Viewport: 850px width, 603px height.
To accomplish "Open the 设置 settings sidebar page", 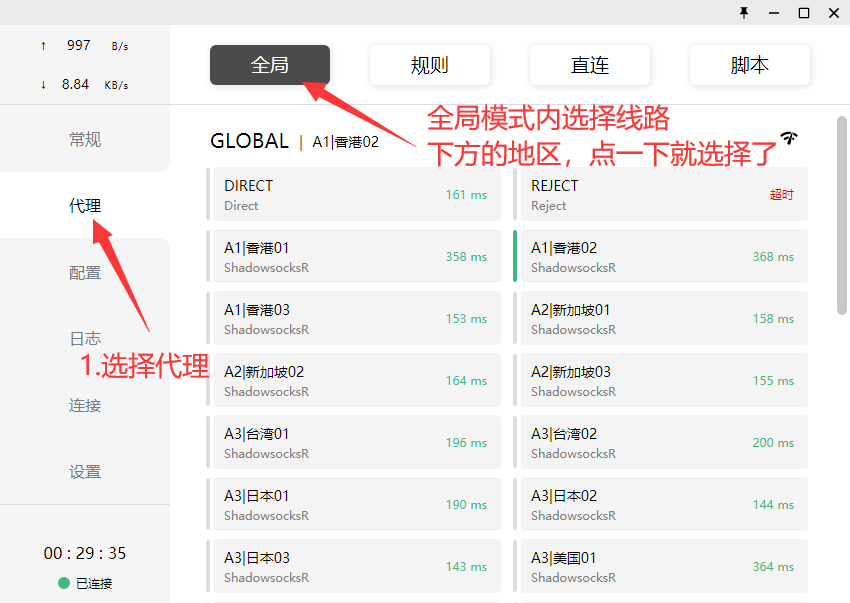I will coord(85,472).
